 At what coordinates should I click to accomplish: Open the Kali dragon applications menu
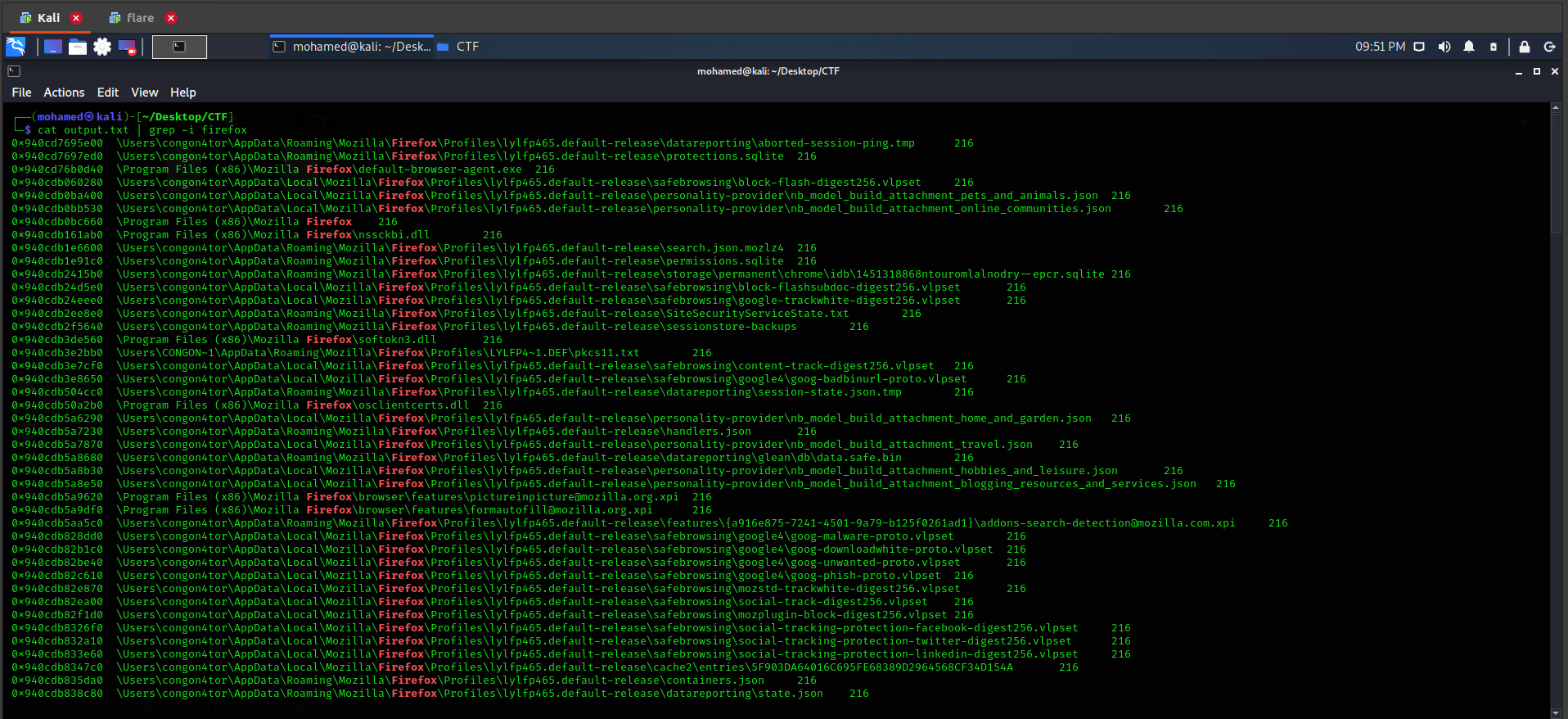coord(16,47)
